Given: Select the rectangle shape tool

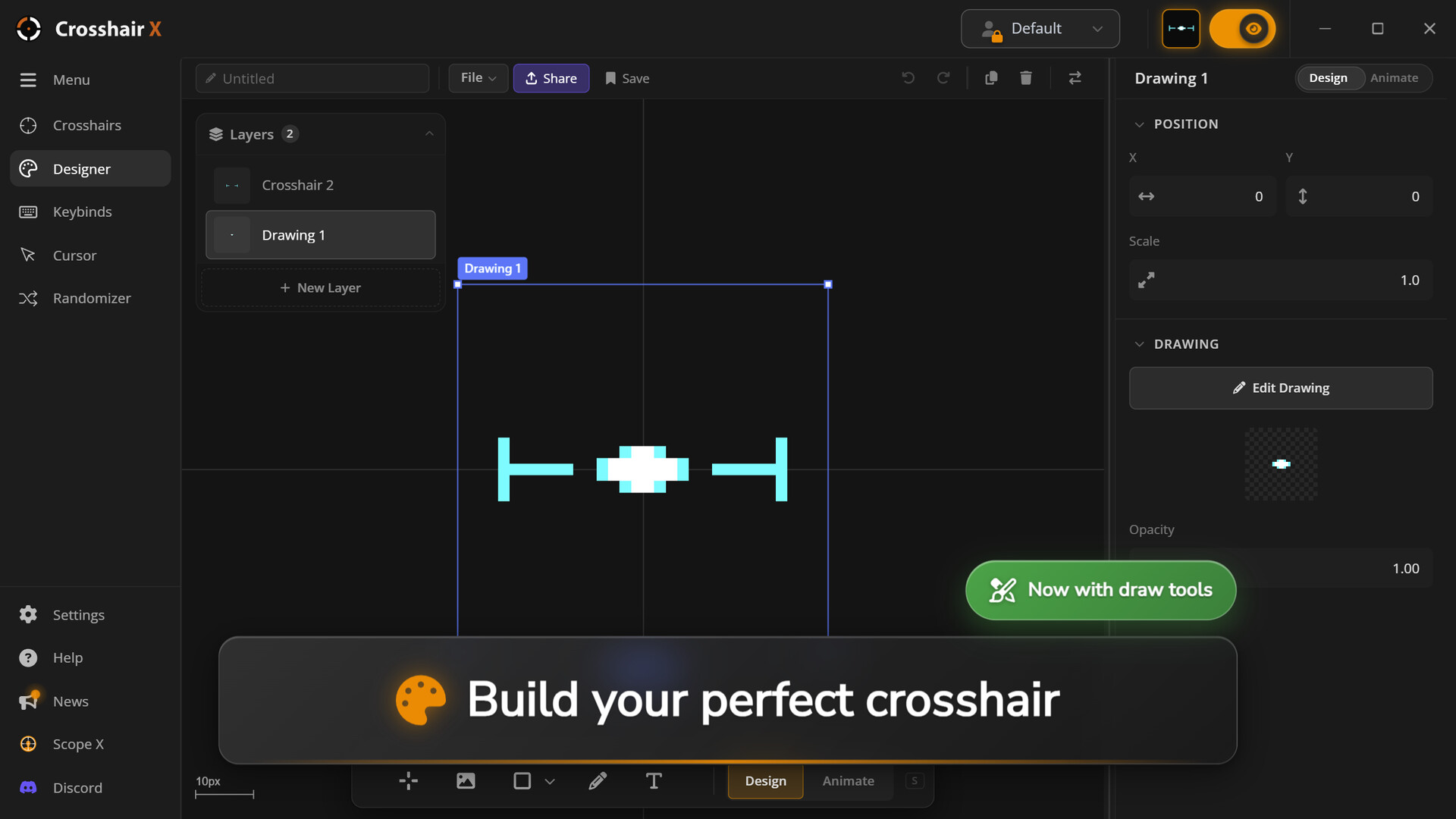Looking at the screenshot, I should coord(522,781).
